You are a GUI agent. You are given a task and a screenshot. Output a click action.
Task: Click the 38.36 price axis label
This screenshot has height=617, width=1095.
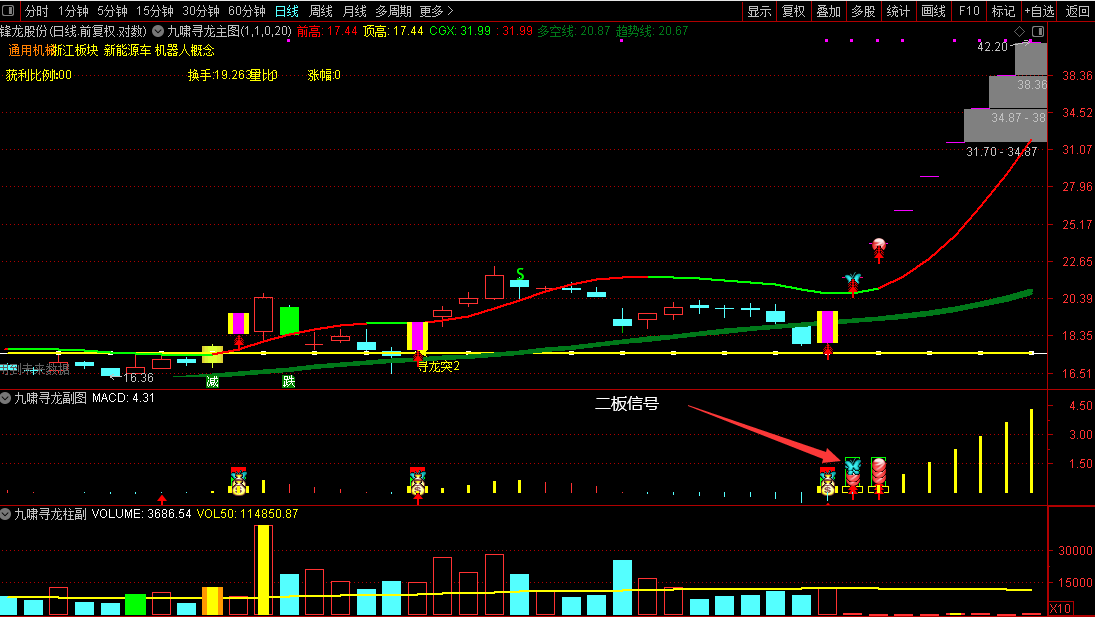[1077, 75]
